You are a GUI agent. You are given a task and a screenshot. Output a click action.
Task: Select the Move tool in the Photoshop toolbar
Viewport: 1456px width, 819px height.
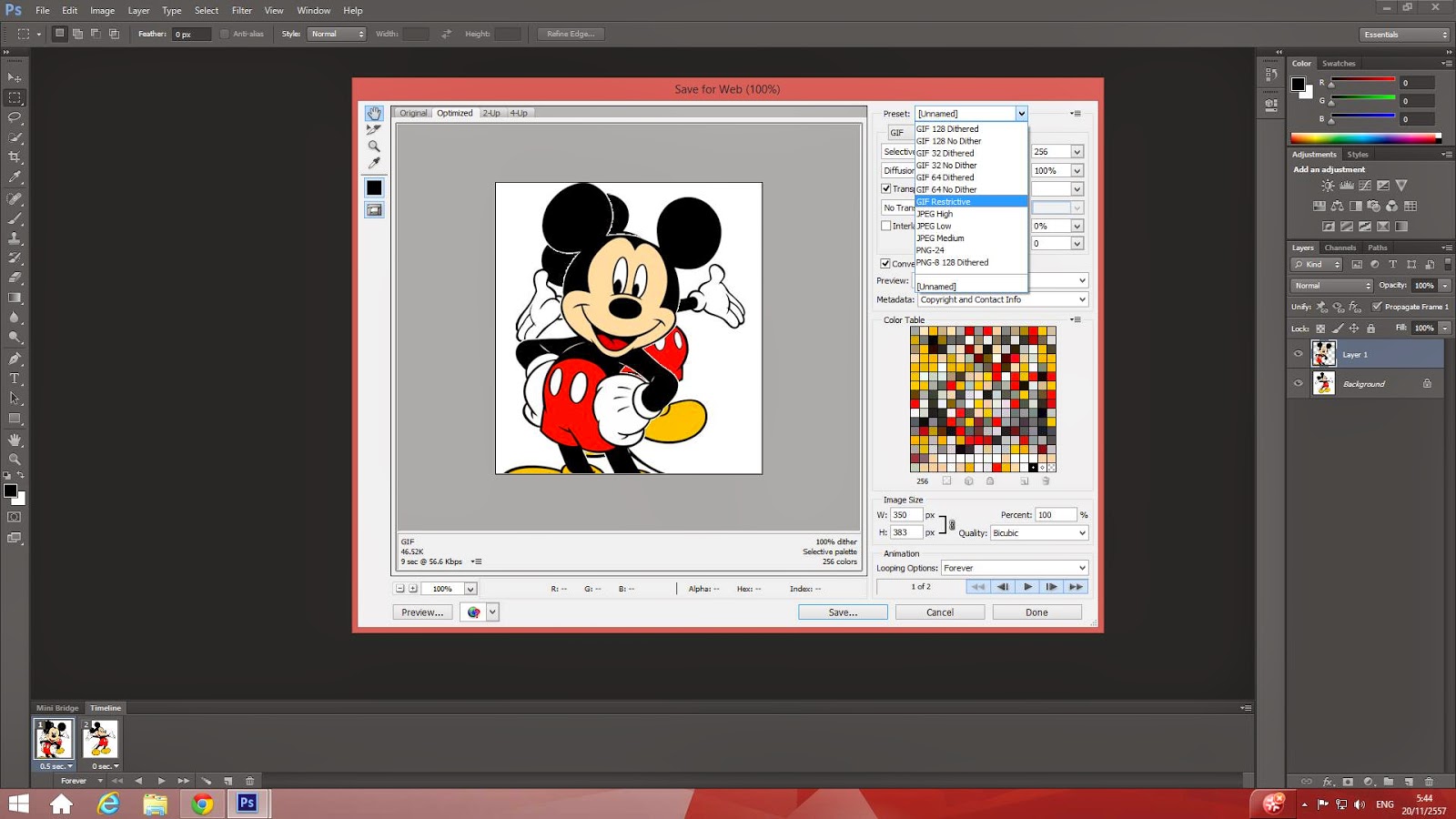pyautogui.click(x=15, y=77)
